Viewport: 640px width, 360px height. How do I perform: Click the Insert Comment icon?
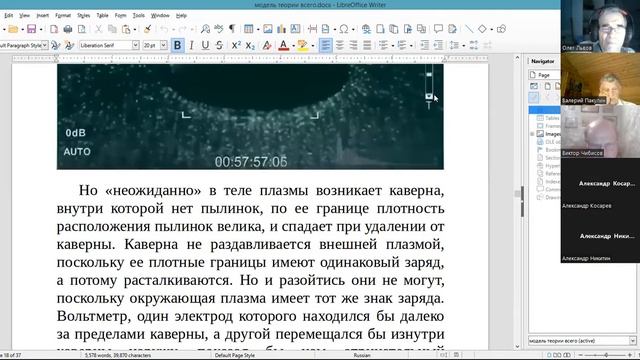point(438,29)
